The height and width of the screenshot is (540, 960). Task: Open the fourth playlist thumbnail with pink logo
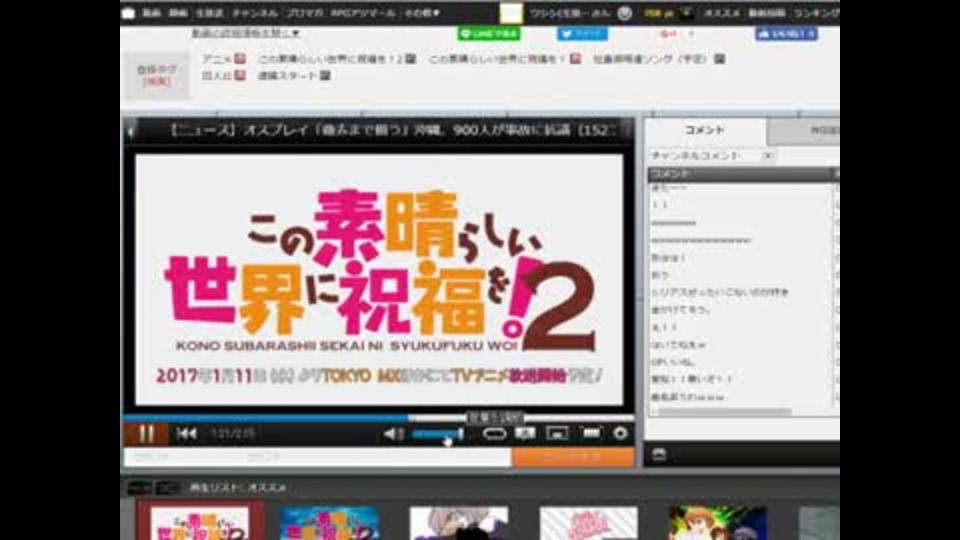click(x=588, y=522)
